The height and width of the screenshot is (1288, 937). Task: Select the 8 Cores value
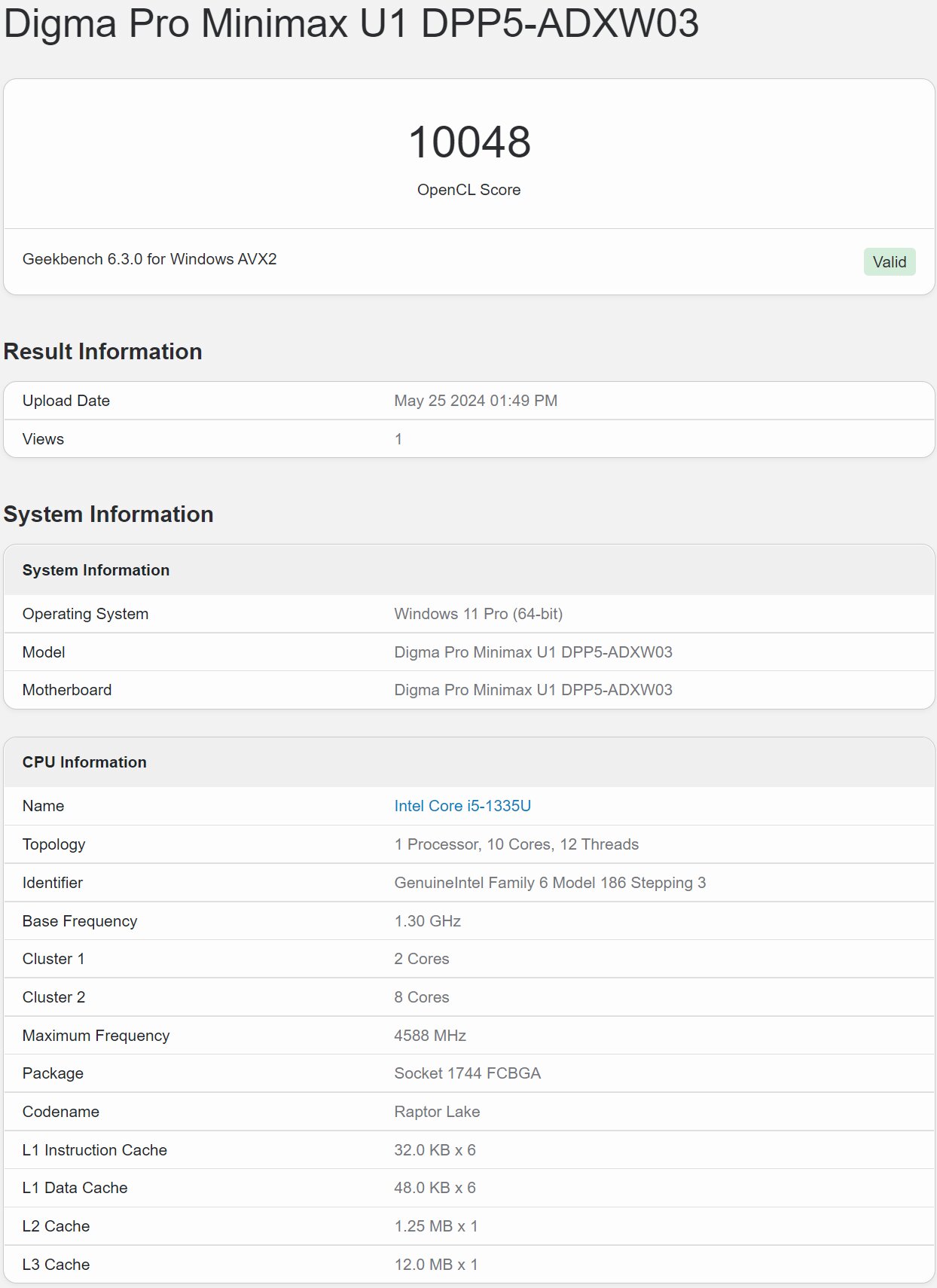click(422, 997)
